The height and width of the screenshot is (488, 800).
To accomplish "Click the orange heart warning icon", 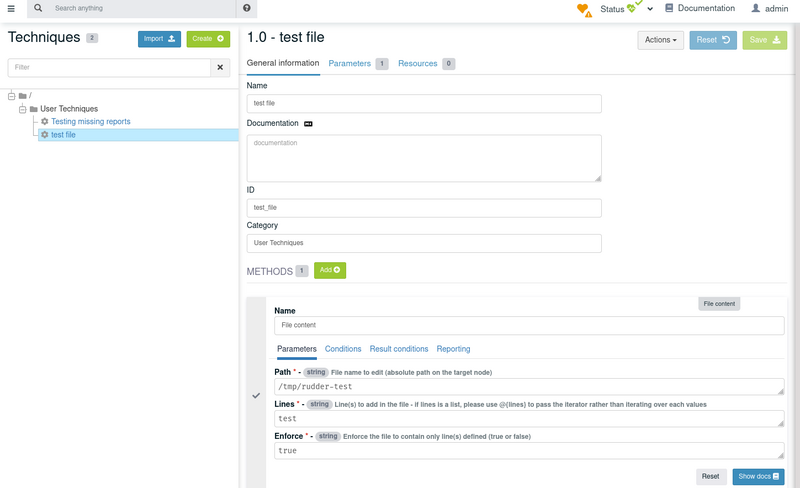I will pos(584,10).
